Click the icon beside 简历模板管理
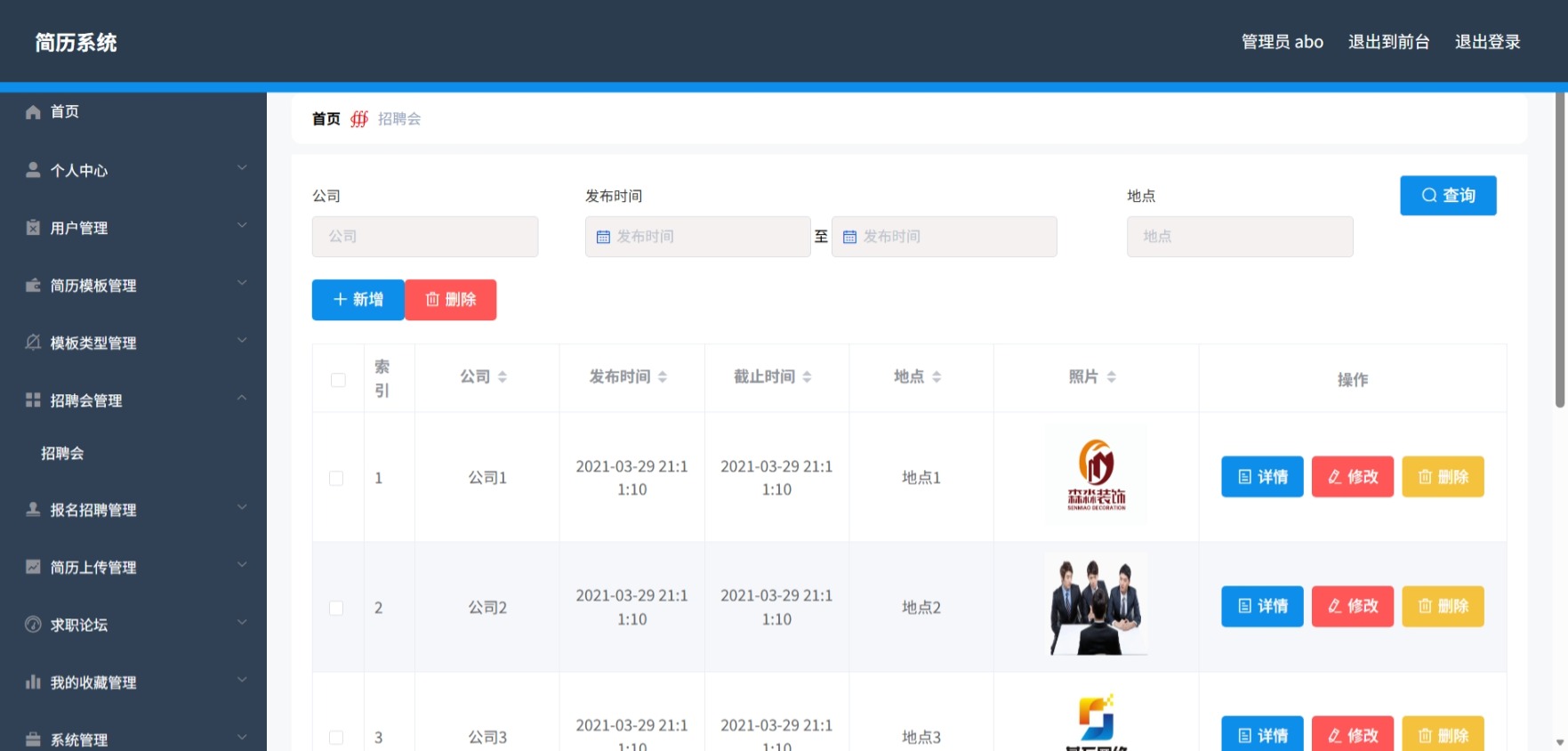Image resolution: width=1568 pixels, height=751 pixels. point(33,286)
